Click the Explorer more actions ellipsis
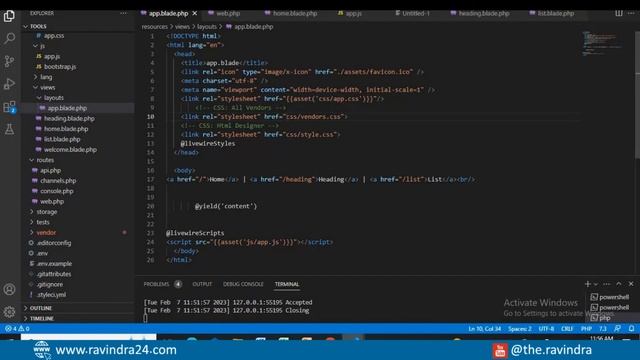The width and height of the screenshot is (640, 360). click(x=123, y=13)
